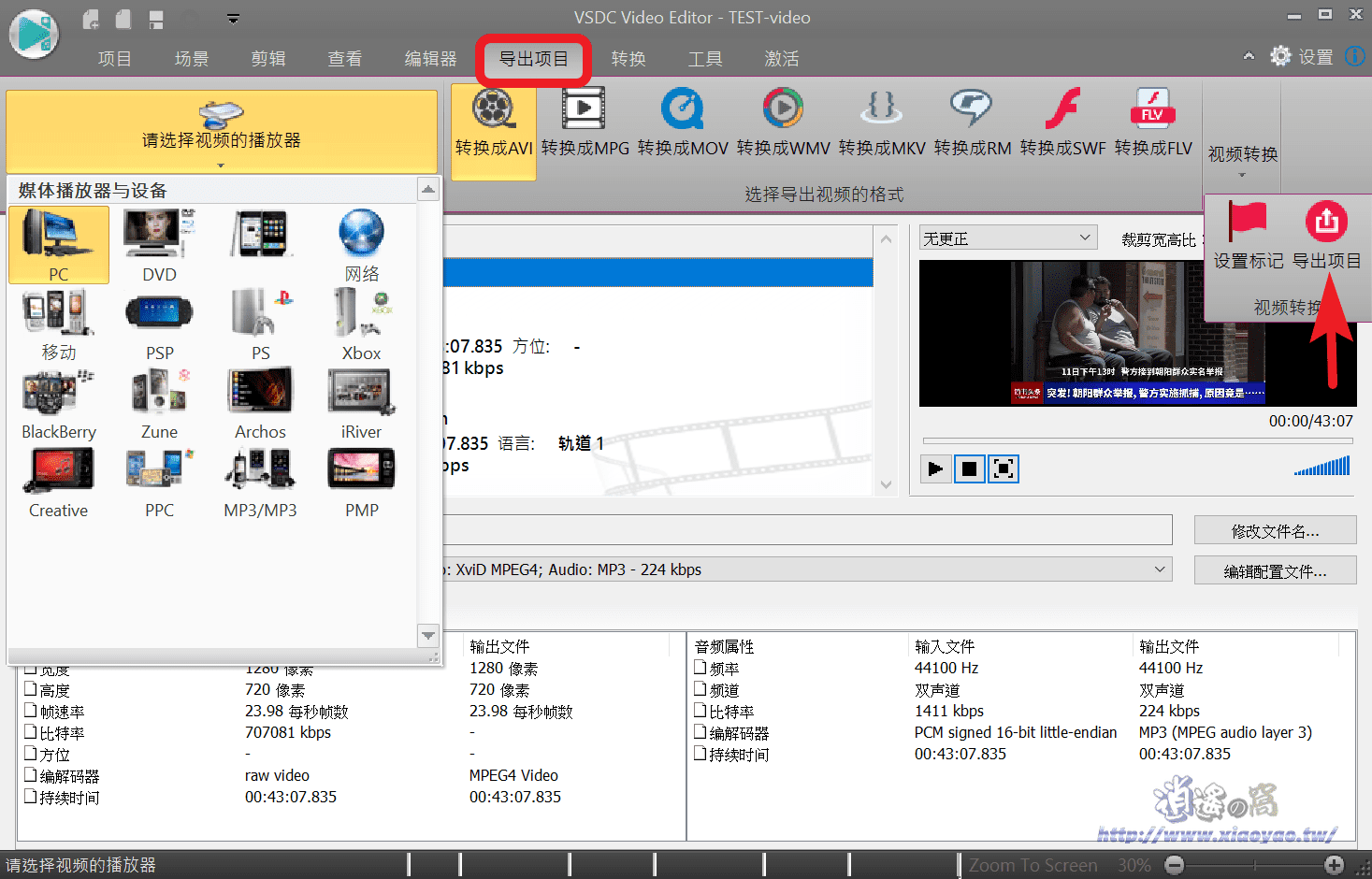
Task: Toggle the 高度 checkbox
Action: (x=30, y=689)
